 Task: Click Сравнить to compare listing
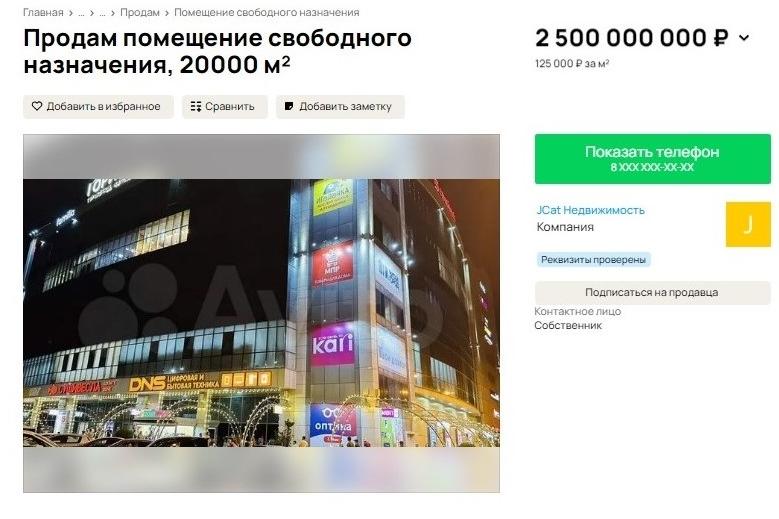point(225,106)
